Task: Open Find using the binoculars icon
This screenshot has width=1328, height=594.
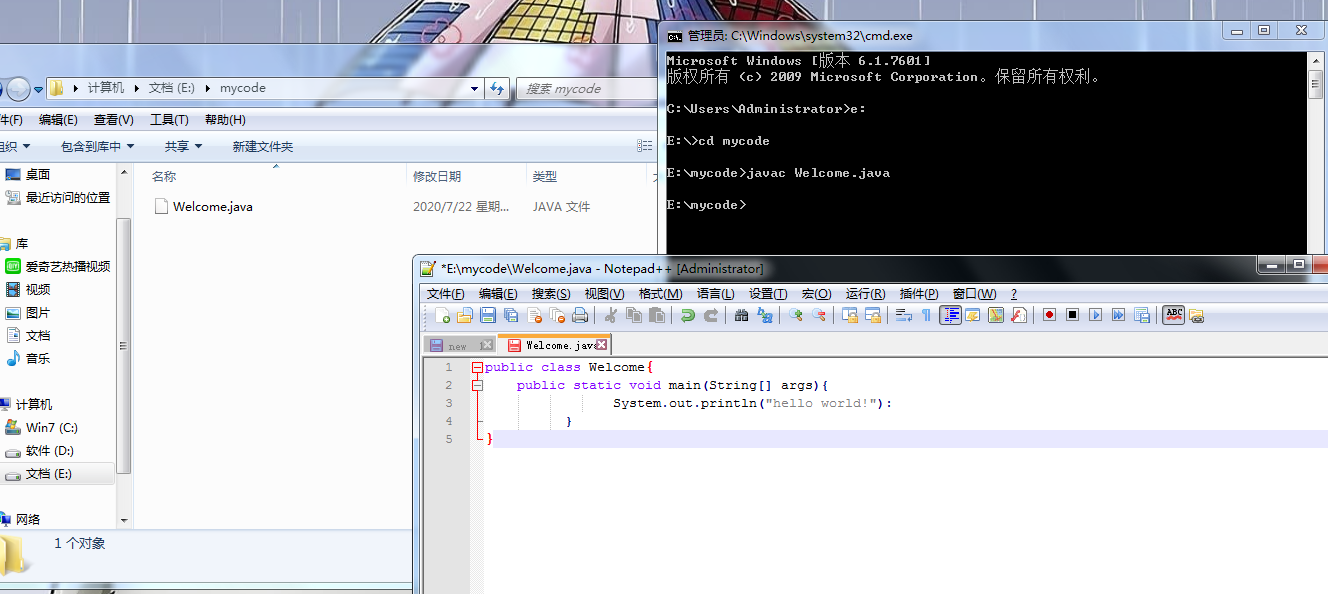Action: [x=742, y=315]
